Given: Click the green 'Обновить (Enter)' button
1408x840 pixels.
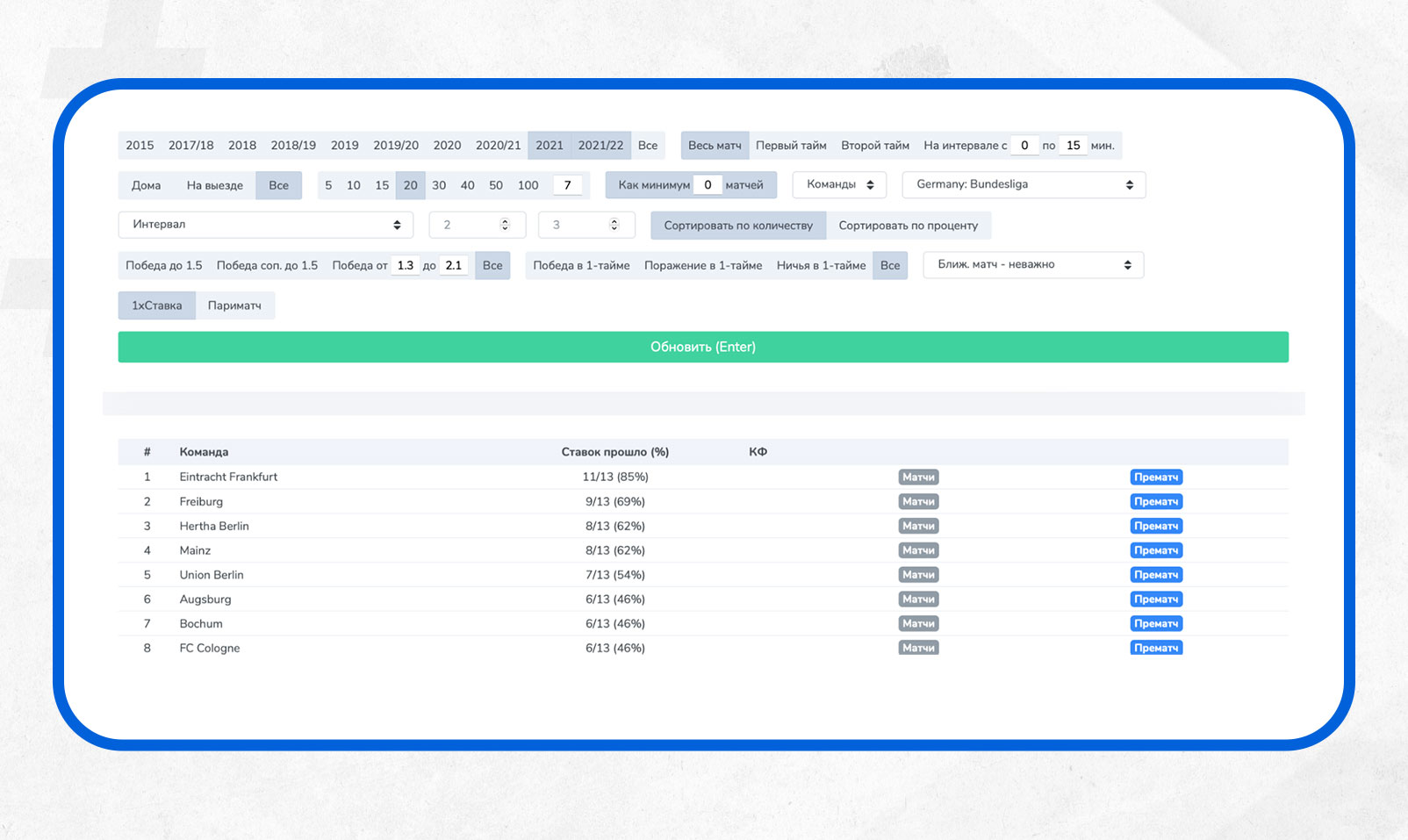Looking at the screenshot, I should coord(703,347).
